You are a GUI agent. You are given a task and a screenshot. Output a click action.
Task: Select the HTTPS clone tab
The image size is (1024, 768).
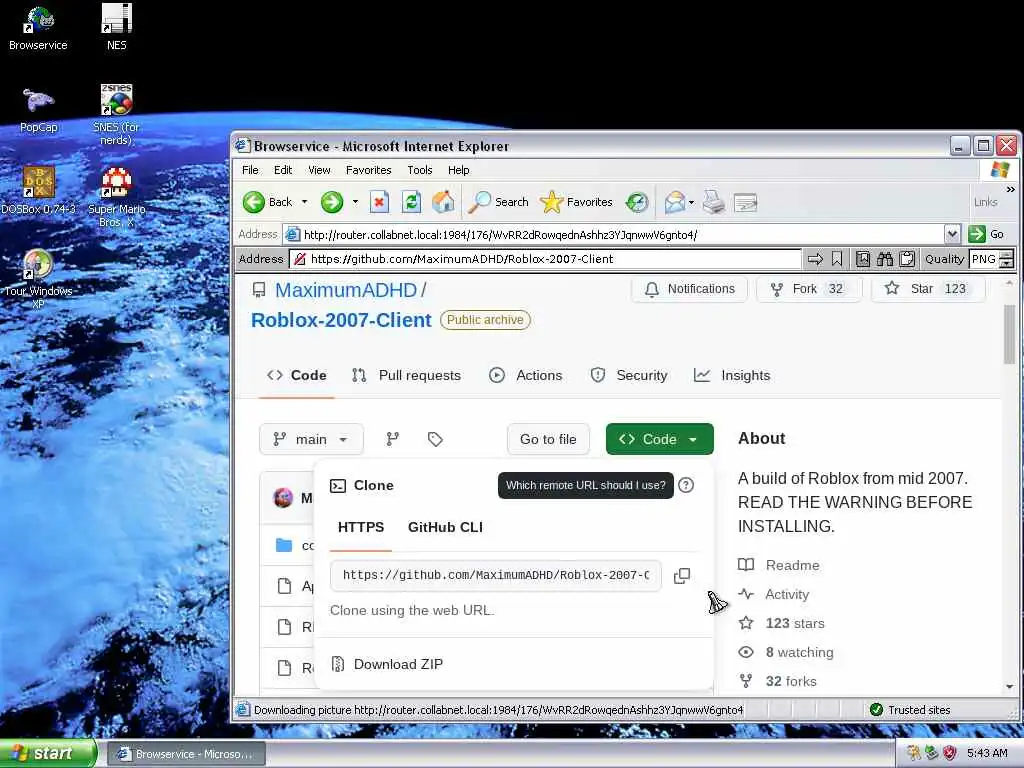(361, 527)
